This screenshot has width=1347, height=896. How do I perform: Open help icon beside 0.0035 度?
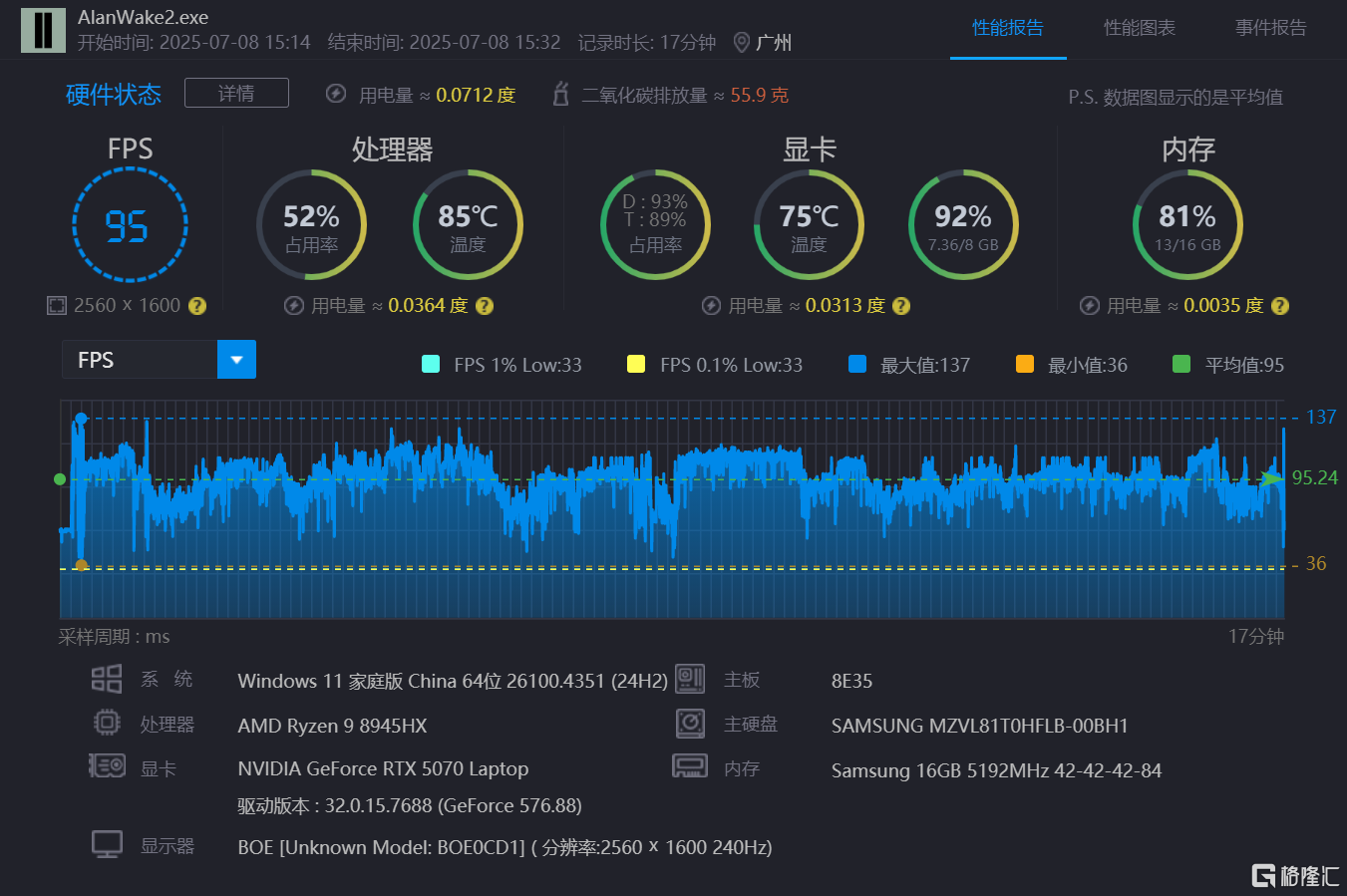[1280, 306]
